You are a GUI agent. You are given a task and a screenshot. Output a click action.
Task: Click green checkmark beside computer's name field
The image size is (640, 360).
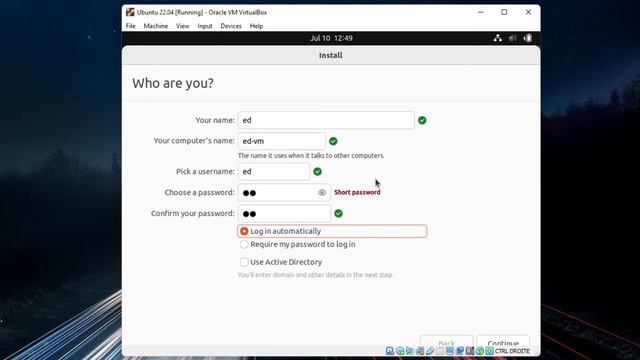333,141
